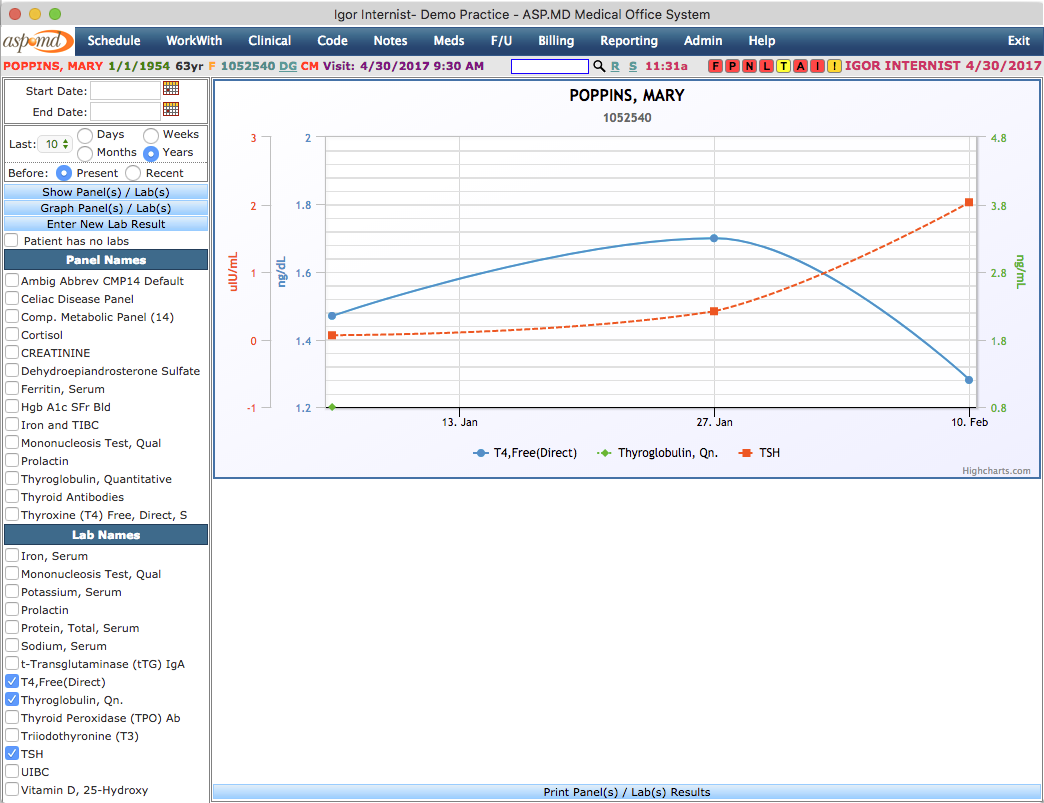Open the Last 10 count dropdown
Screen dimensions: 1044x803
coord(54,144)
